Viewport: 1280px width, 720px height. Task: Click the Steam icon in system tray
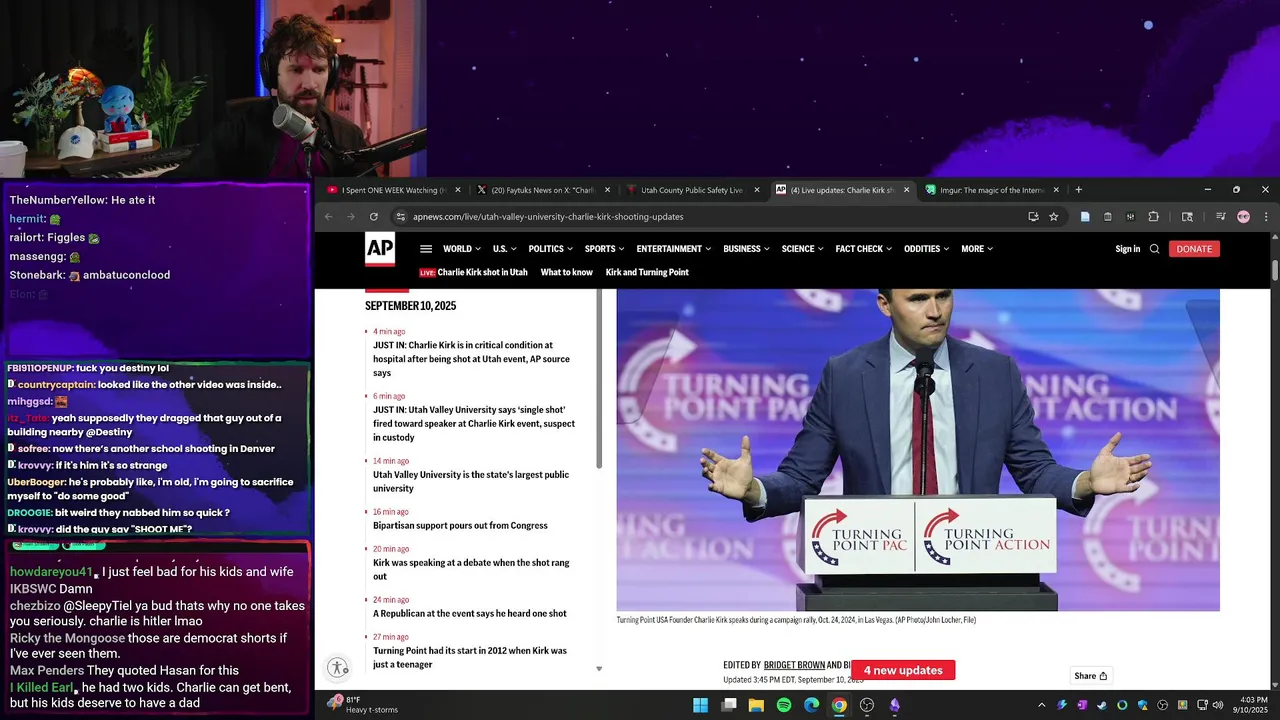pyautogui.click(x=1102, y=705)
